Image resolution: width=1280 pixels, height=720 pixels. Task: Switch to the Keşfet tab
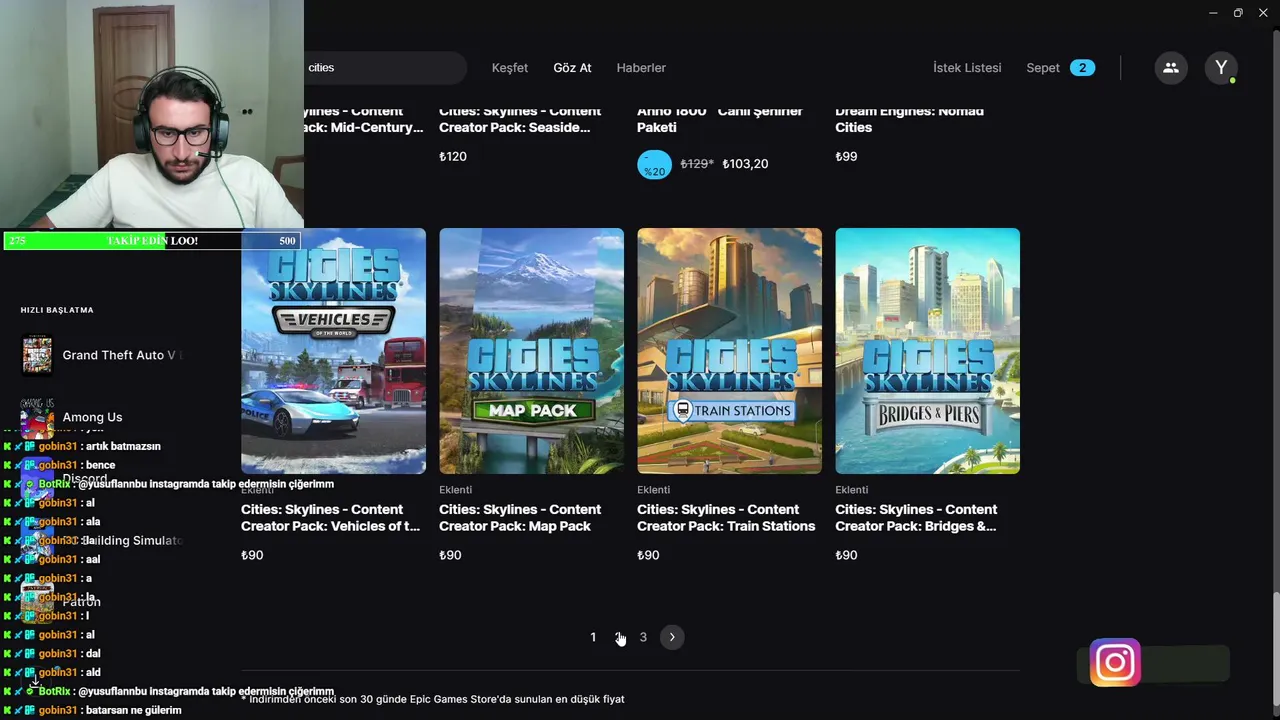tap(510, 68)
